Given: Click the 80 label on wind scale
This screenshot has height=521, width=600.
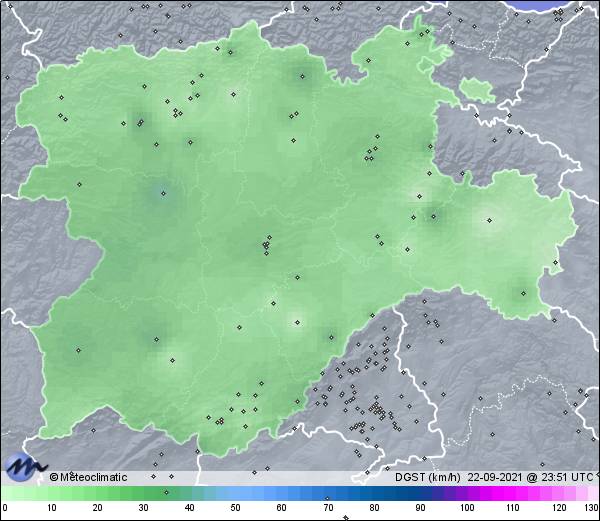Looking at the screenshot, I should pyautogui.click(x=374, y=508).
